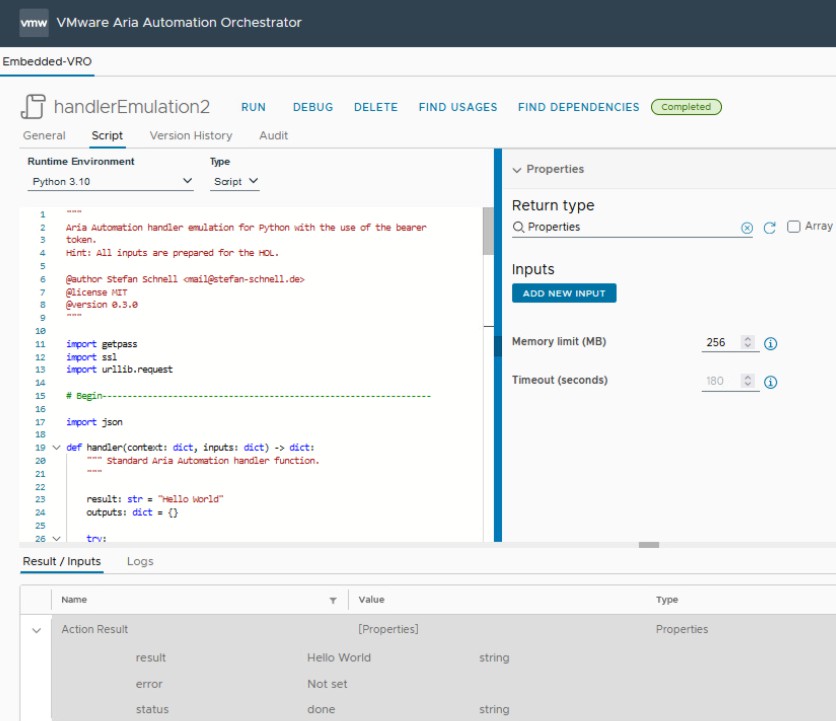Click the 'outputs: dict = {}' line
Viewport: 836px width, 721px height.
(132, 513)
